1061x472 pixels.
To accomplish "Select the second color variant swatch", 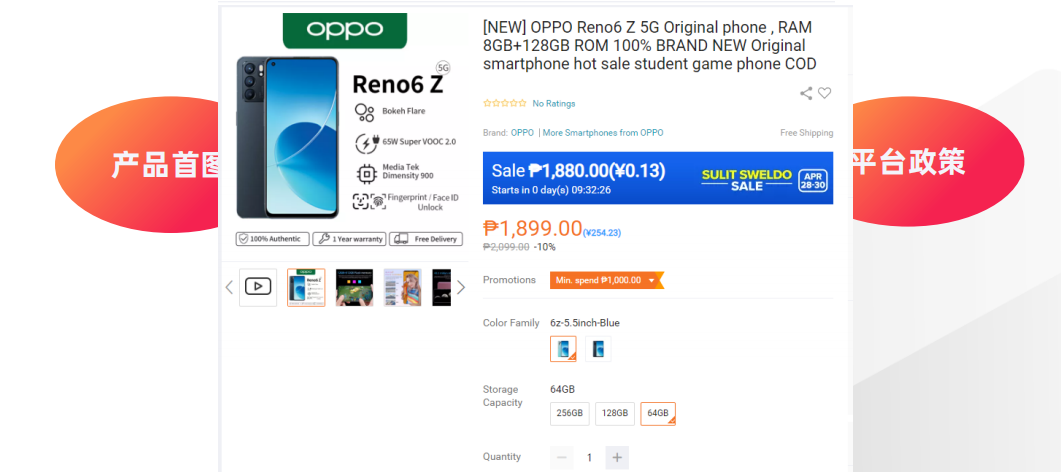I will pos(598,349).
